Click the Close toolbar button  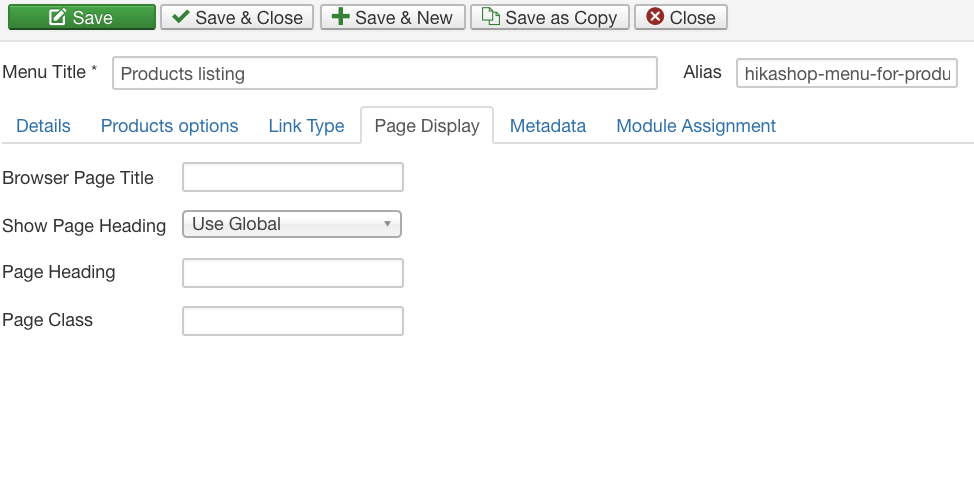click(x=680, y=17)
